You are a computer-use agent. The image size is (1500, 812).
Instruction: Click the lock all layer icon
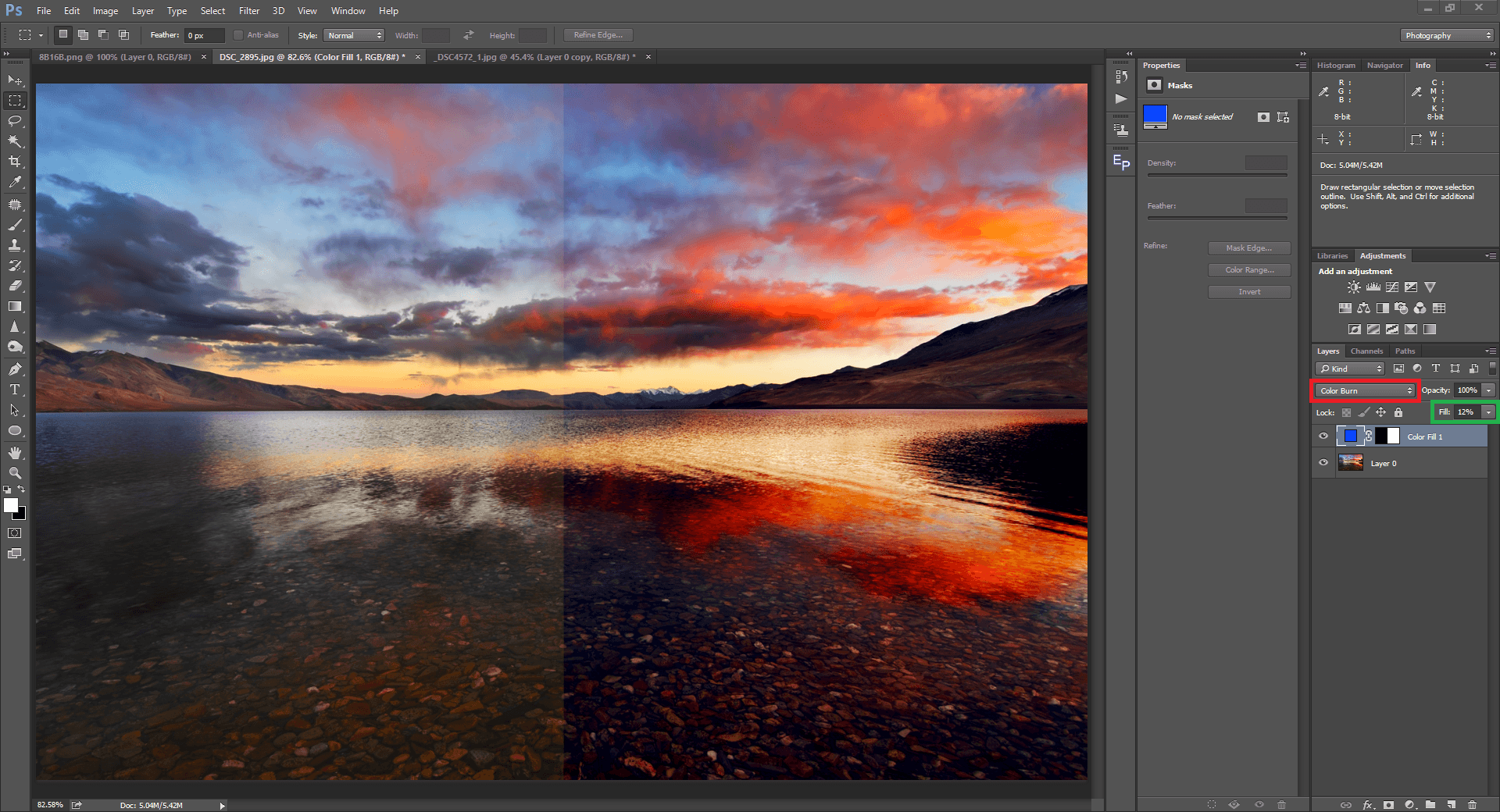tap(1398, 412)
